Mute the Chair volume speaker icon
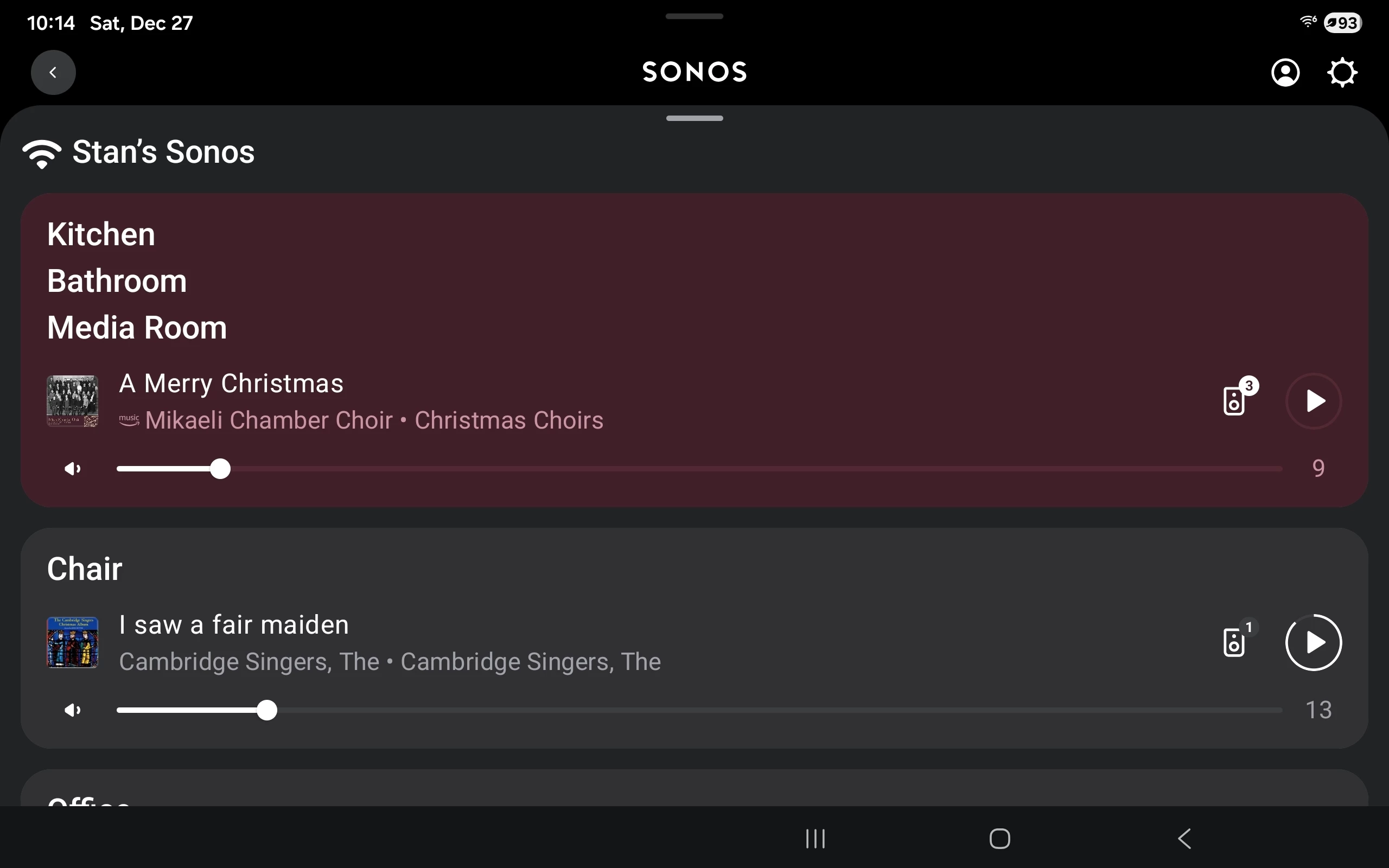1389x868 pixels. [x=72, y=710]
